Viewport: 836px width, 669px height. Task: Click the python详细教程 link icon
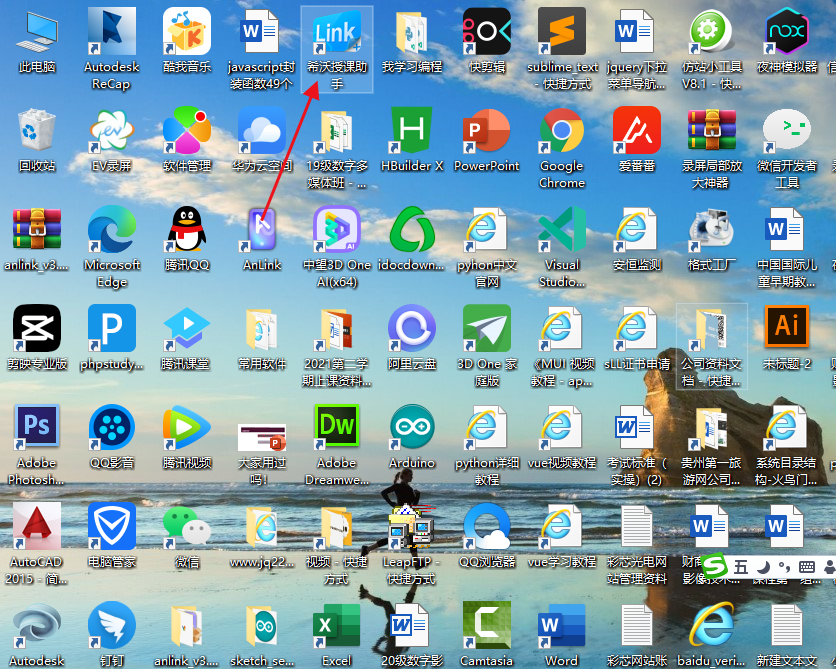[486, 428]
